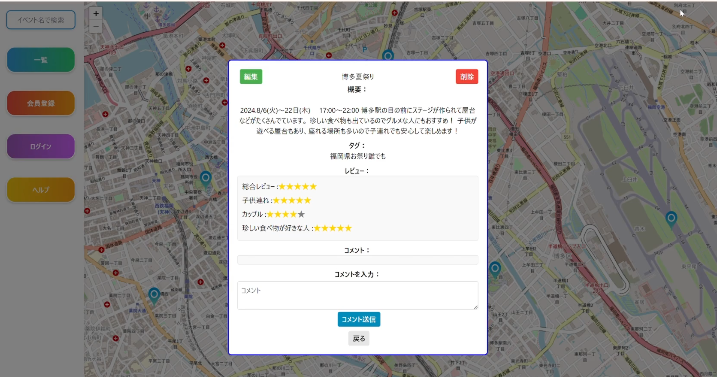Zoom in the map with plus
This screenshot has width=717, height=377.
click(x=96, y=14)
